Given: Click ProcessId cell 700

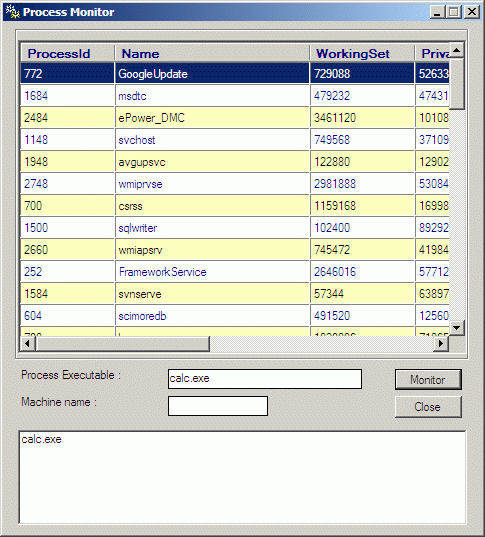Looking at the screenshot, I should tap(67, 205).
